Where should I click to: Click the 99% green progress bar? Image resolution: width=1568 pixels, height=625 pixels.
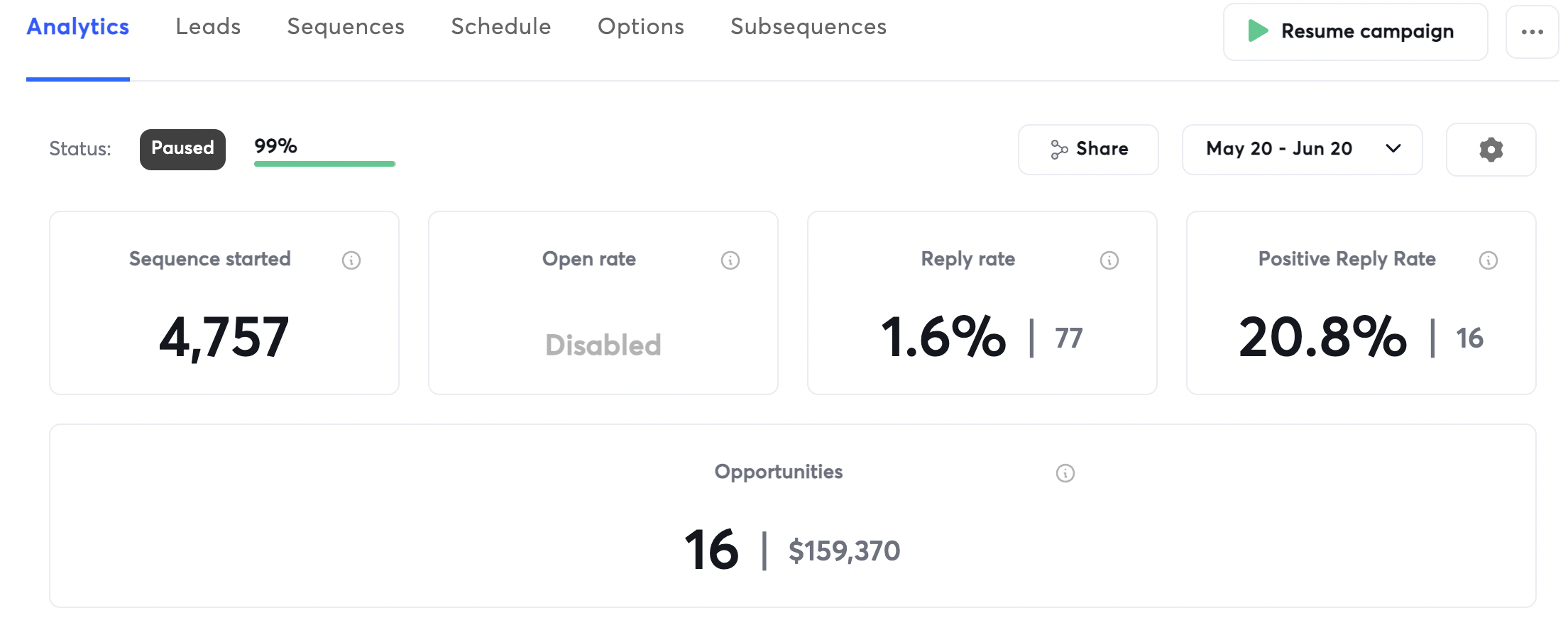(x=324, y=164)
